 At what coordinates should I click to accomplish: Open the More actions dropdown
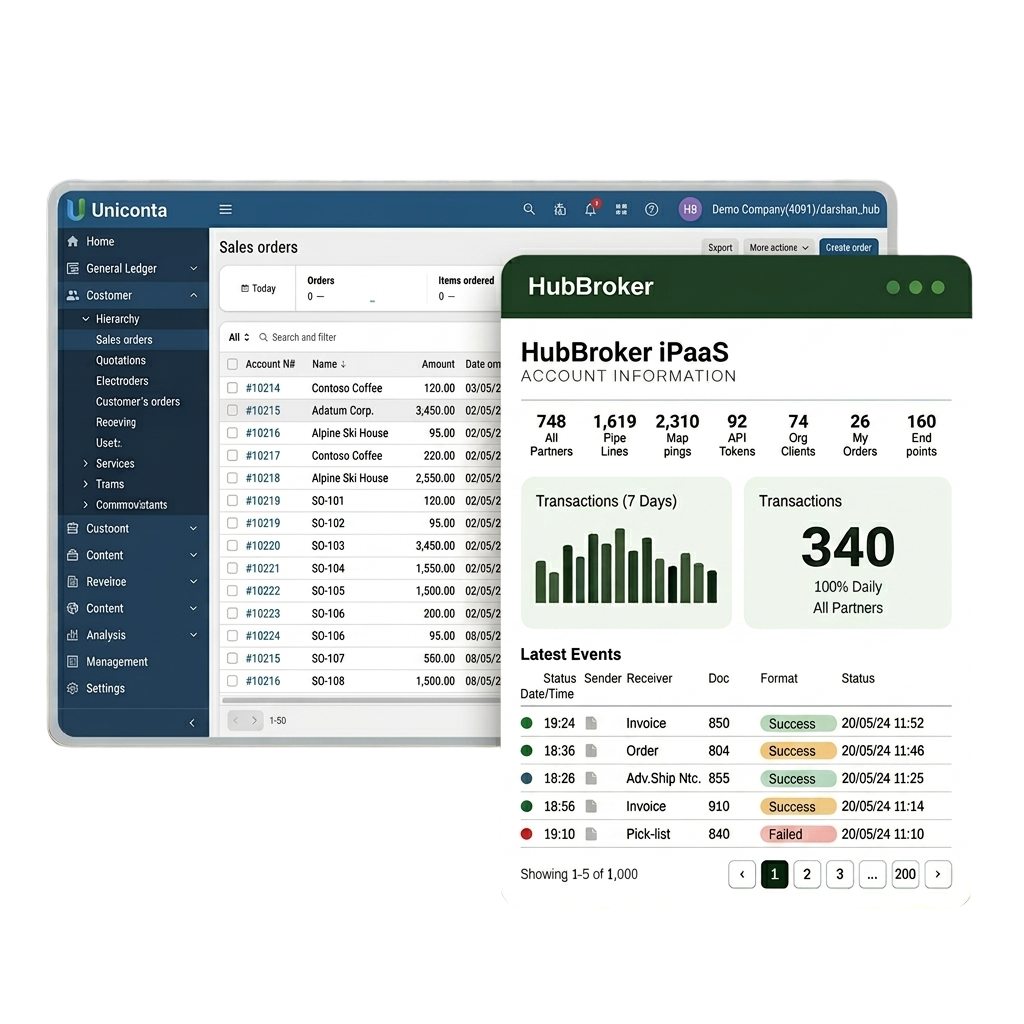point(778,248)
